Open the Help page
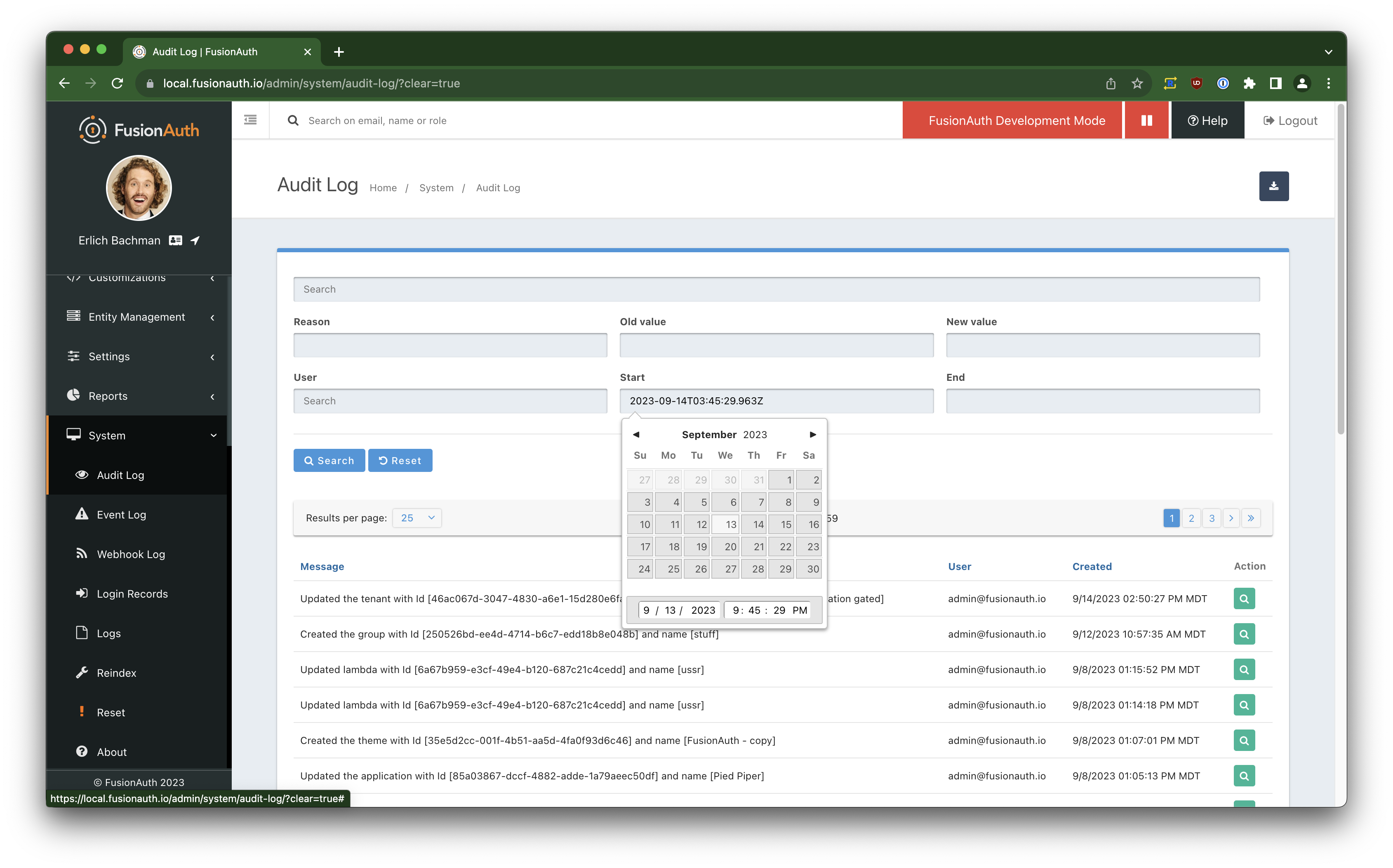1393x868 pixels. pos(1207,120)
